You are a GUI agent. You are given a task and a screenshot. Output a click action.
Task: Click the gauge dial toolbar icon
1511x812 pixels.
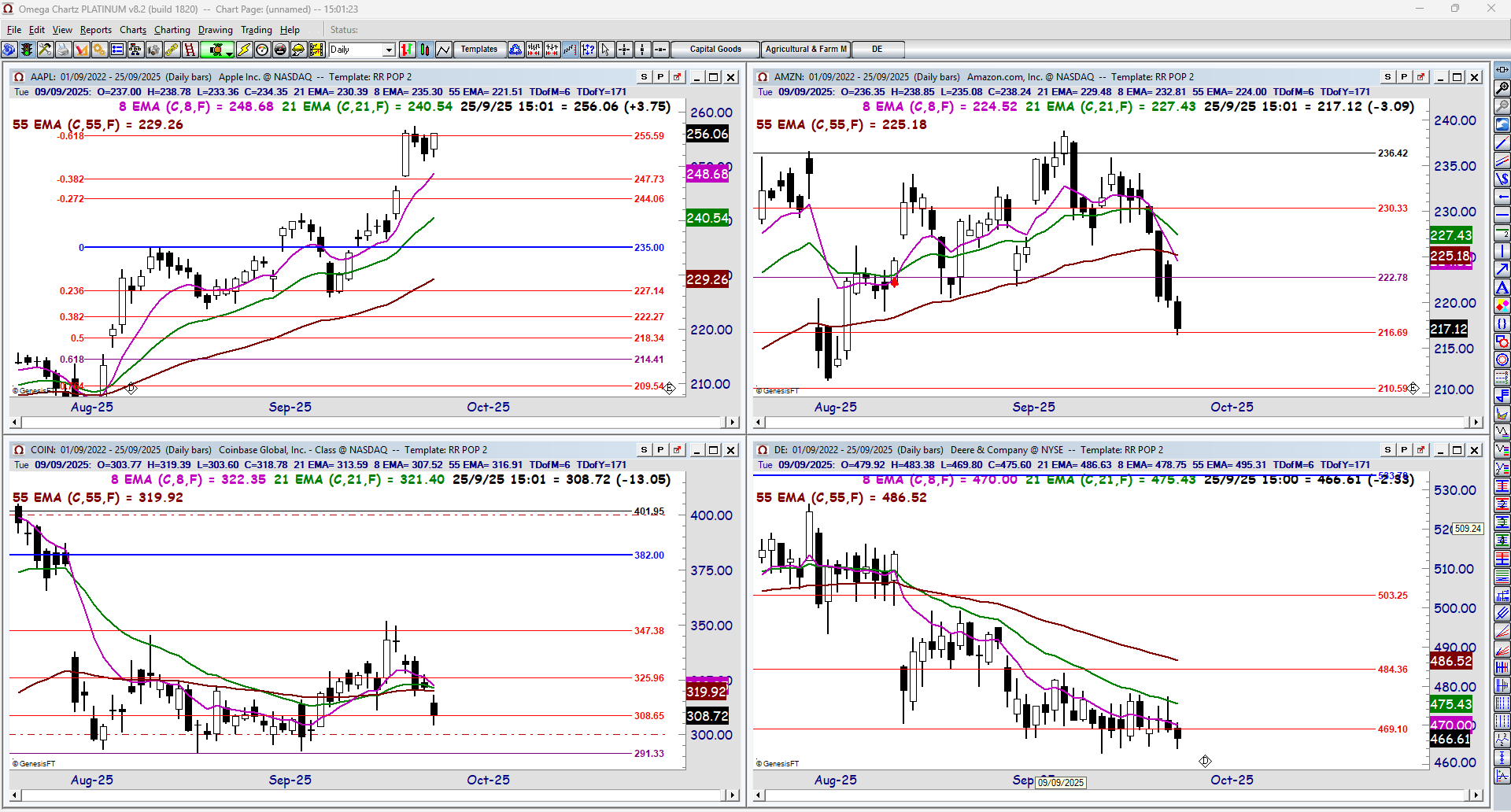pos(262,50)
